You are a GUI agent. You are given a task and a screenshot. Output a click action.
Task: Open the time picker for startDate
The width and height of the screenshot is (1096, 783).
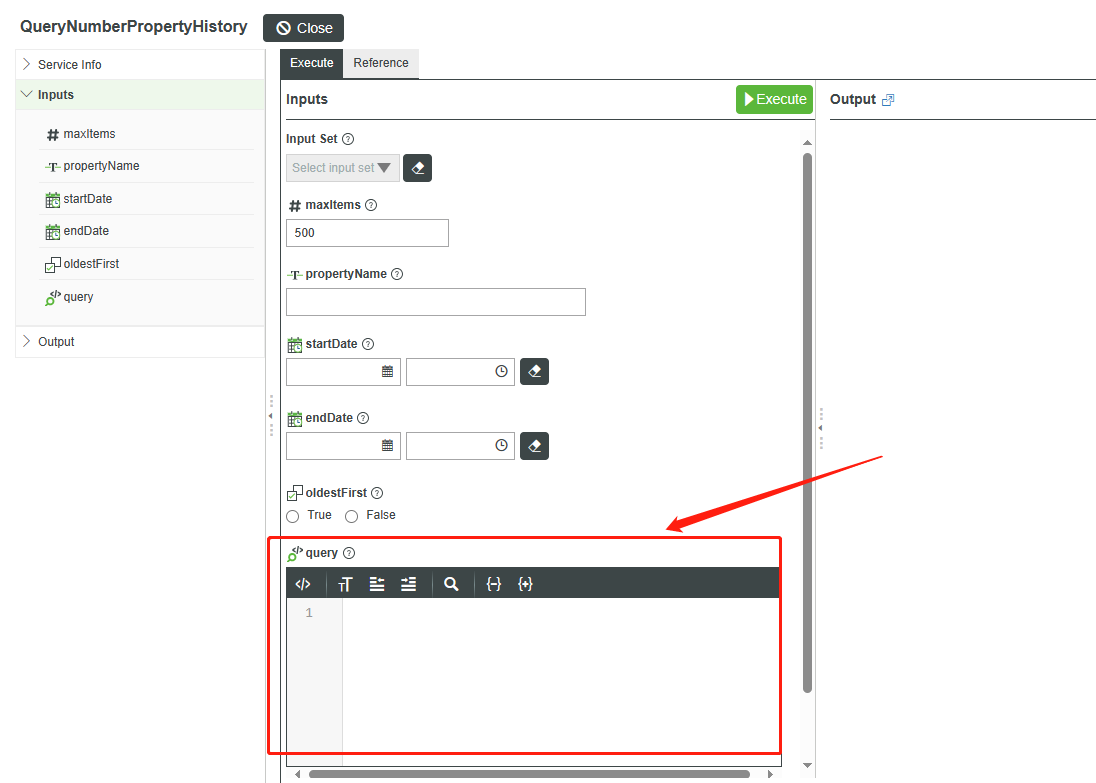[x=500, y=371]
